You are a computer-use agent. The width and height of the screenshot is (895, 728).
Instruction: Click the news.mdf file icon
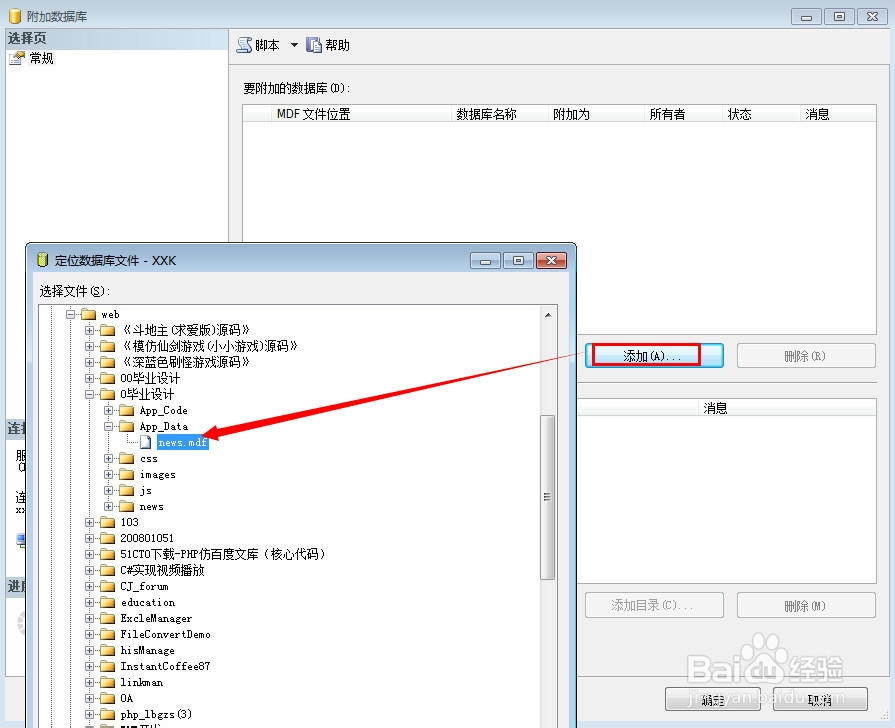[x=146, y=443]
